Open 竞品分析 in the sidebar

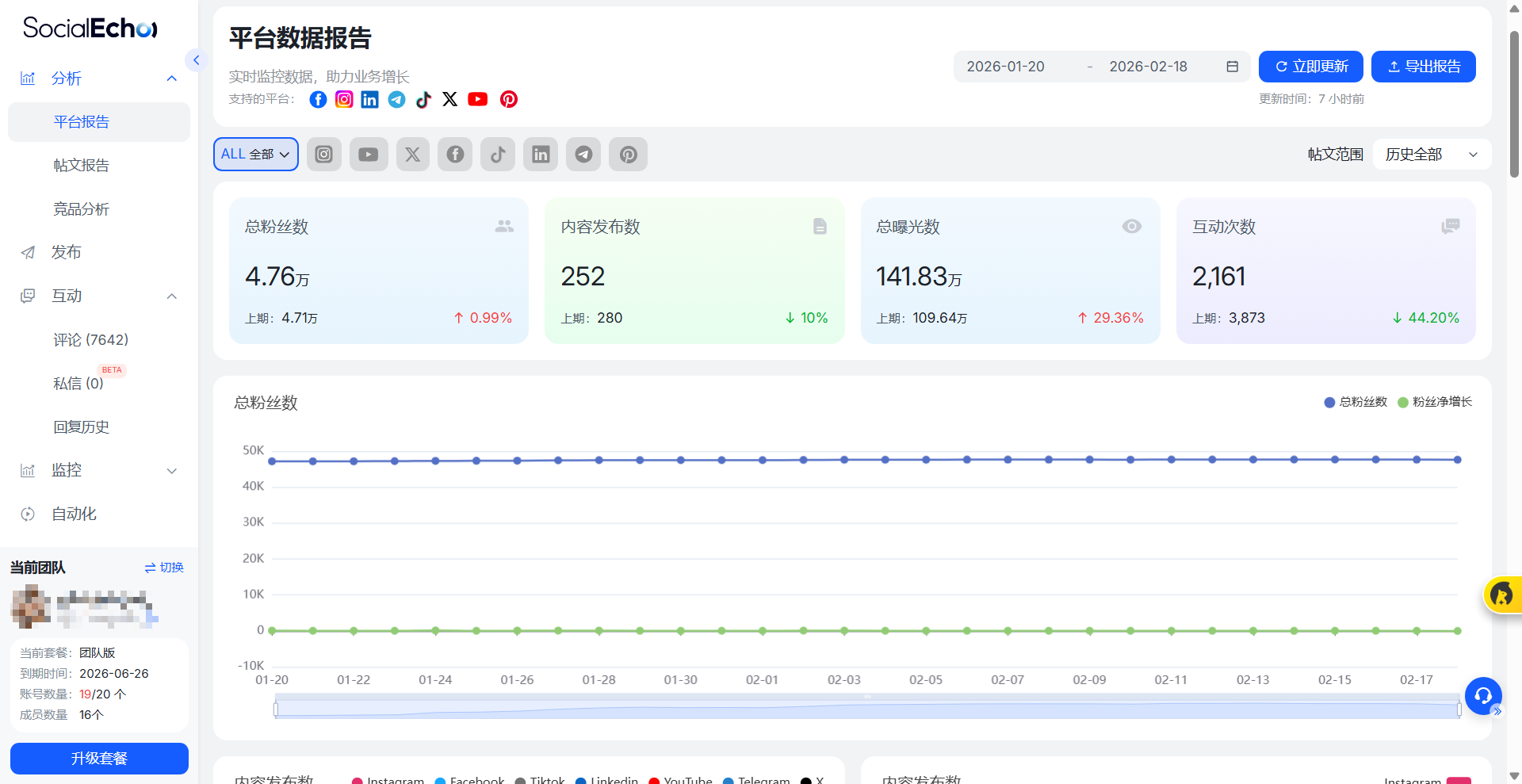(82, 209)
